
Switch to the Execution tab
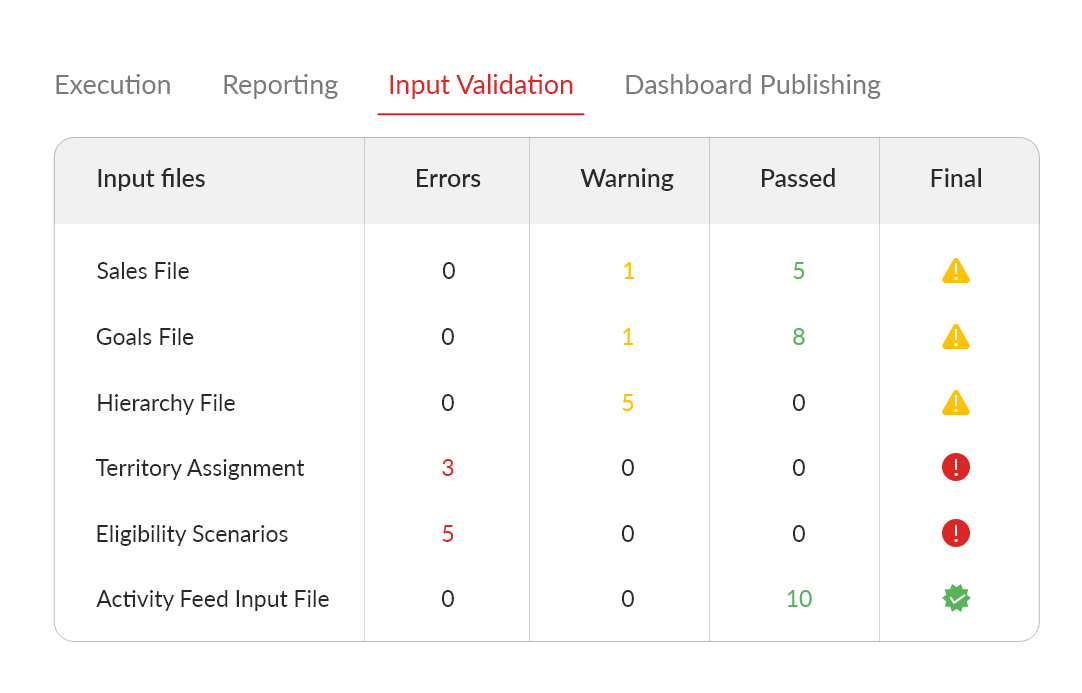pos(112,85)
